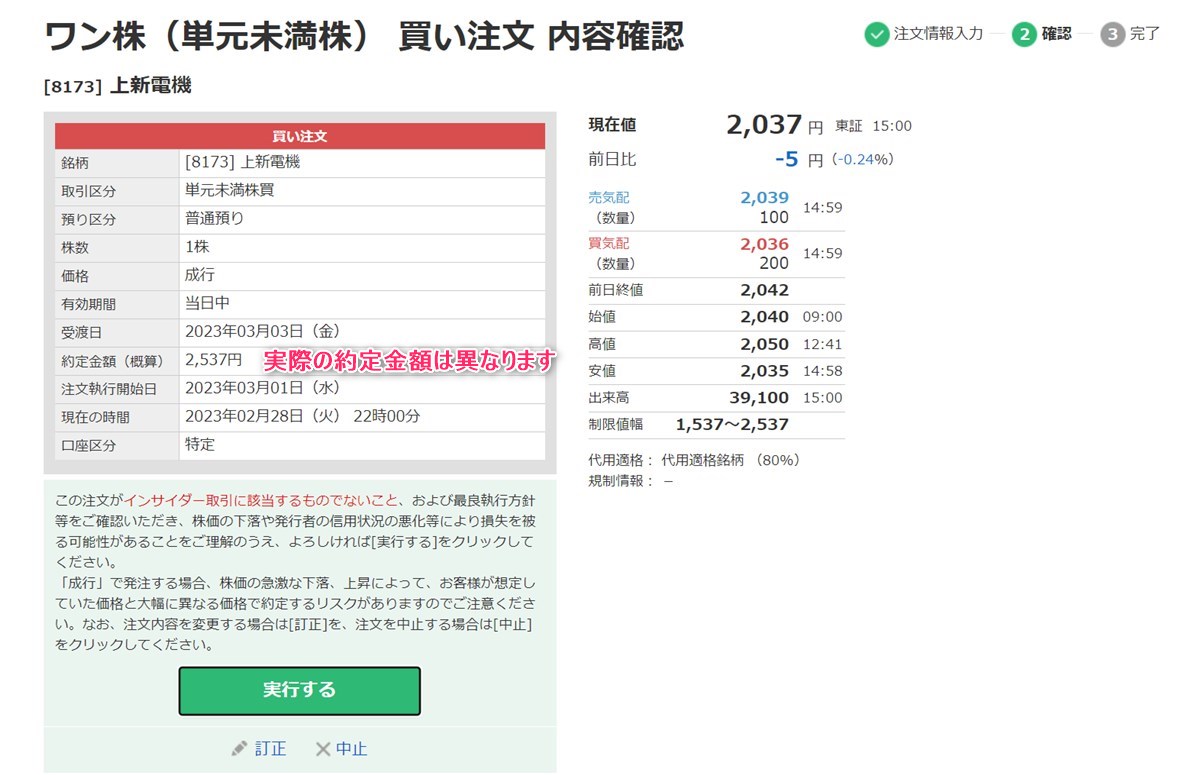Select 完了 step label
Image resolution: width=1200 pixels, height=775 pixels.
tap(1145, 34)
